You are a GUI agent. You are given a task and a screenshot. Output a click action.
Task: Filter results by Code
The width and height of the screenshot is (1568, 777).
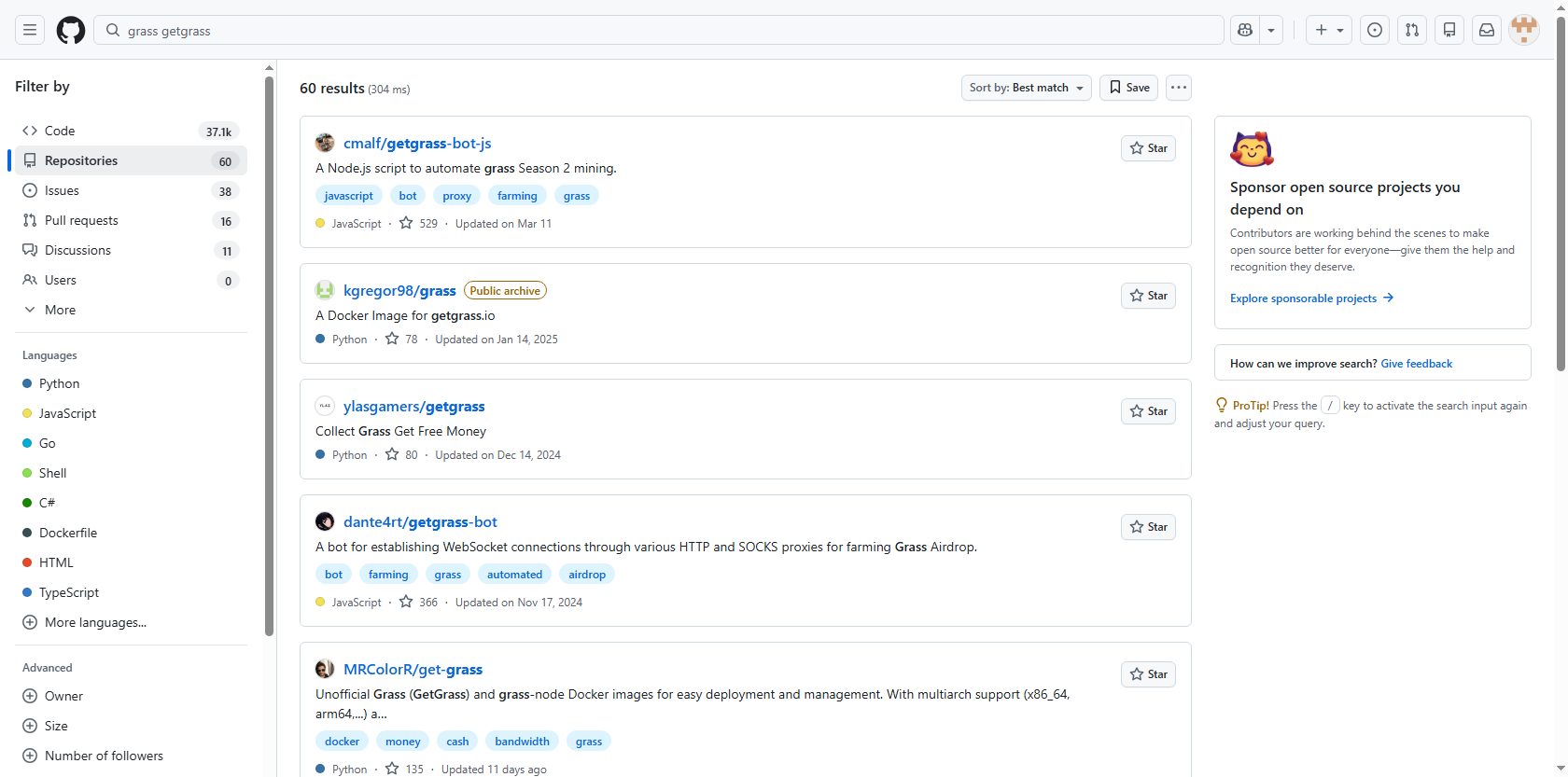(131, 131)
